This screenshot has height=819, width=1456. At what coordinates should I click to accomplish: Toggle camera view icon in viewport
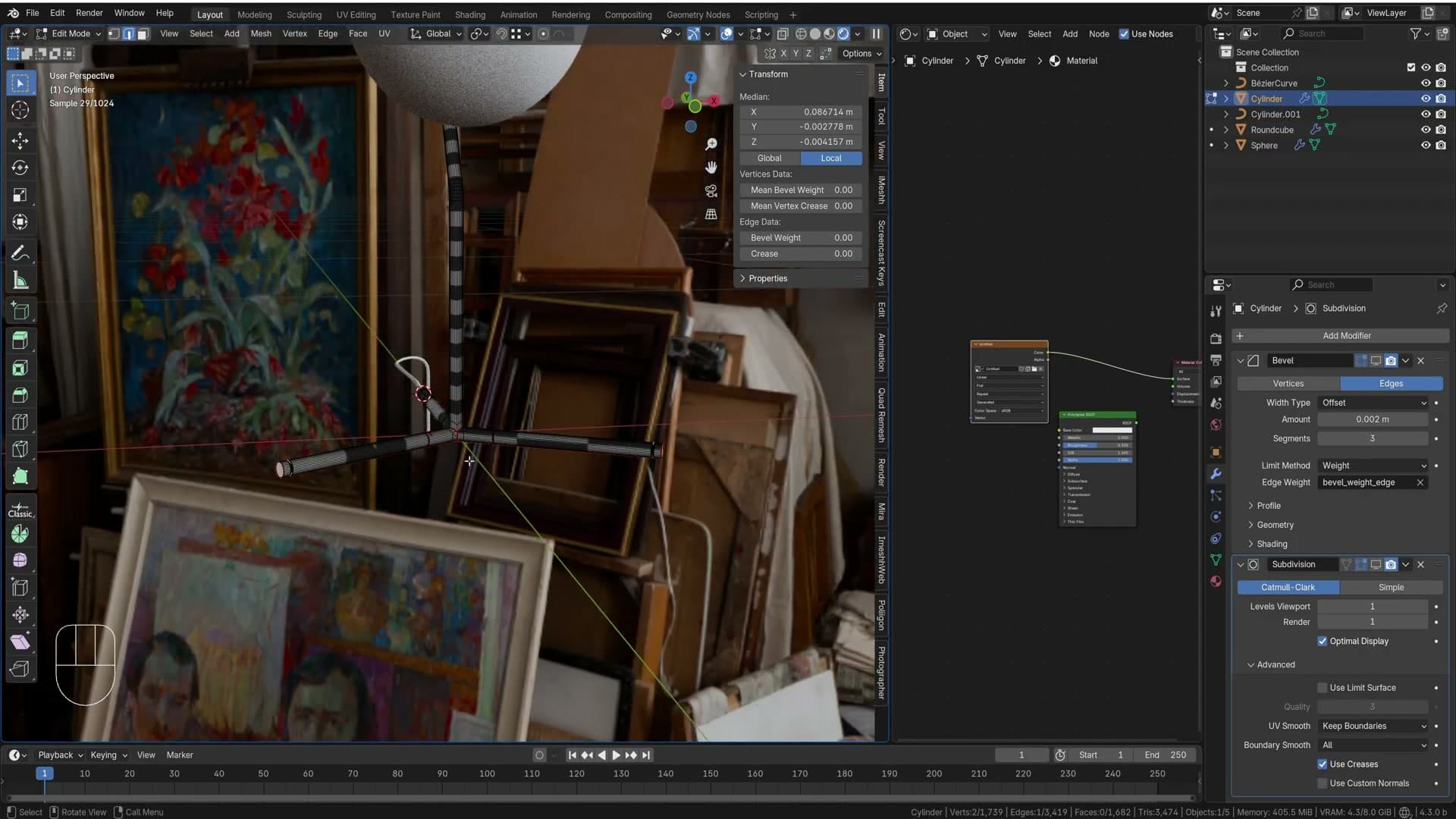tap(711, 191)
